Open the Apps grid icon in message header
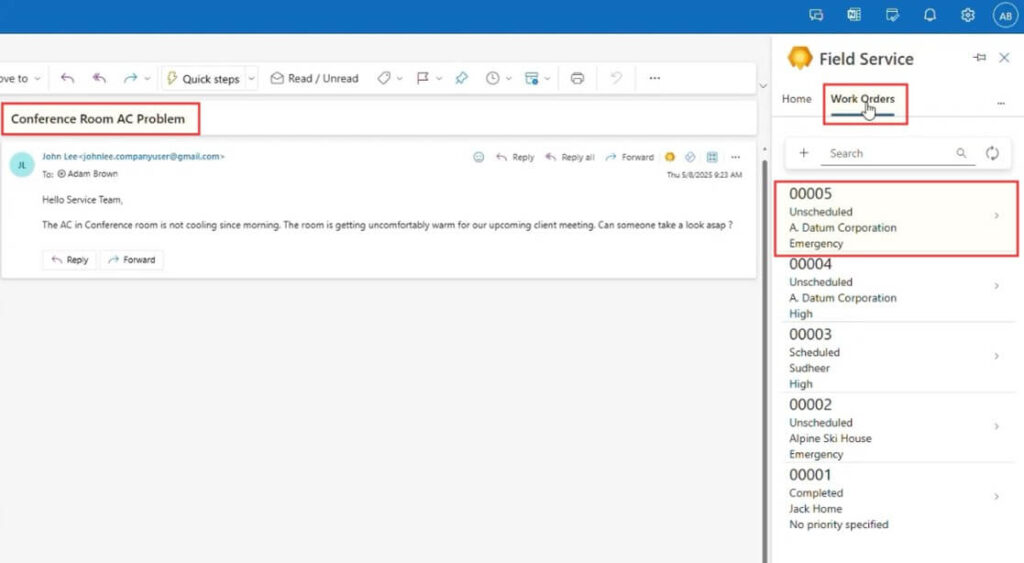Viewport: 1024px width, 563px height. (x=712, y=157)
